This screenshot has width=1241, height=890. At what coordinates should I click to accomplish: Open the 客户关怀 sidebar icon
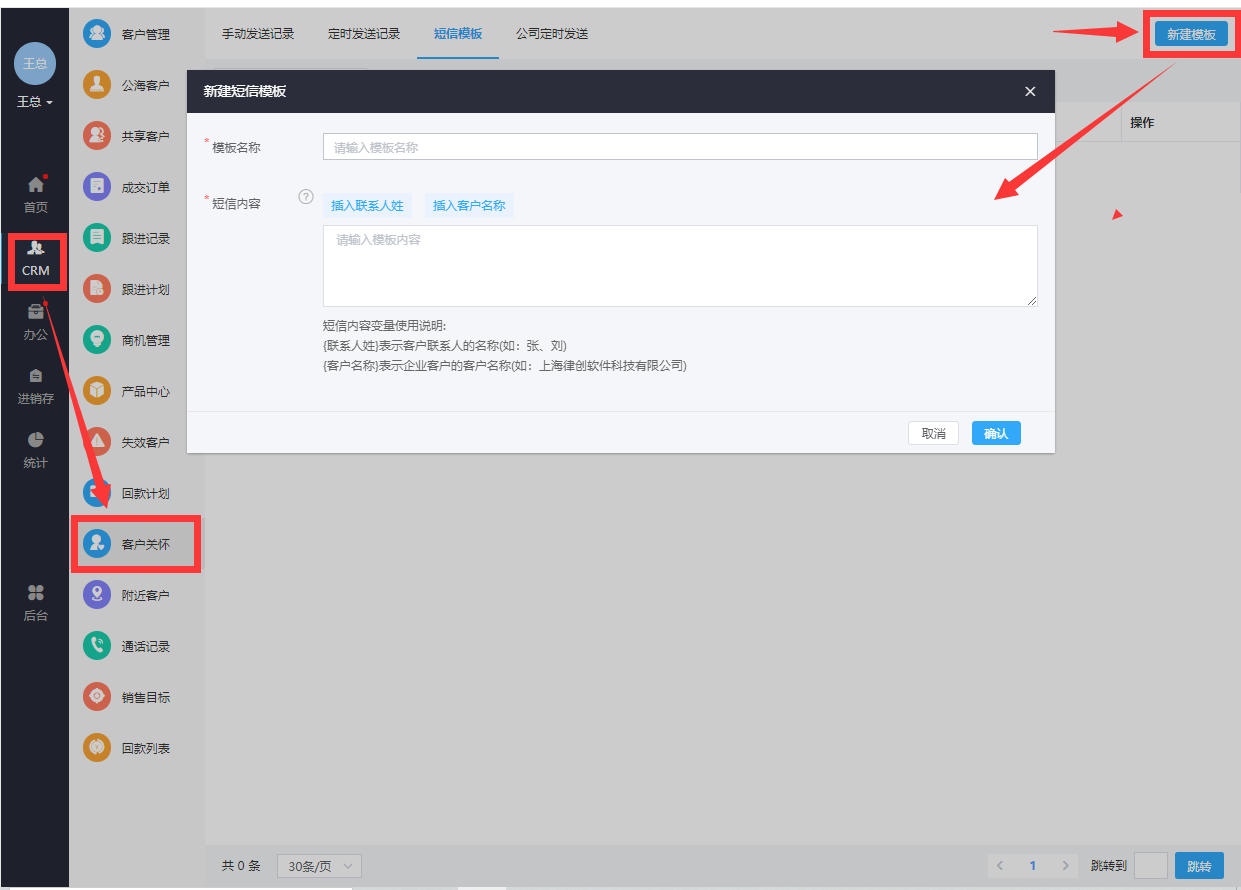click(x=97, y=544)
